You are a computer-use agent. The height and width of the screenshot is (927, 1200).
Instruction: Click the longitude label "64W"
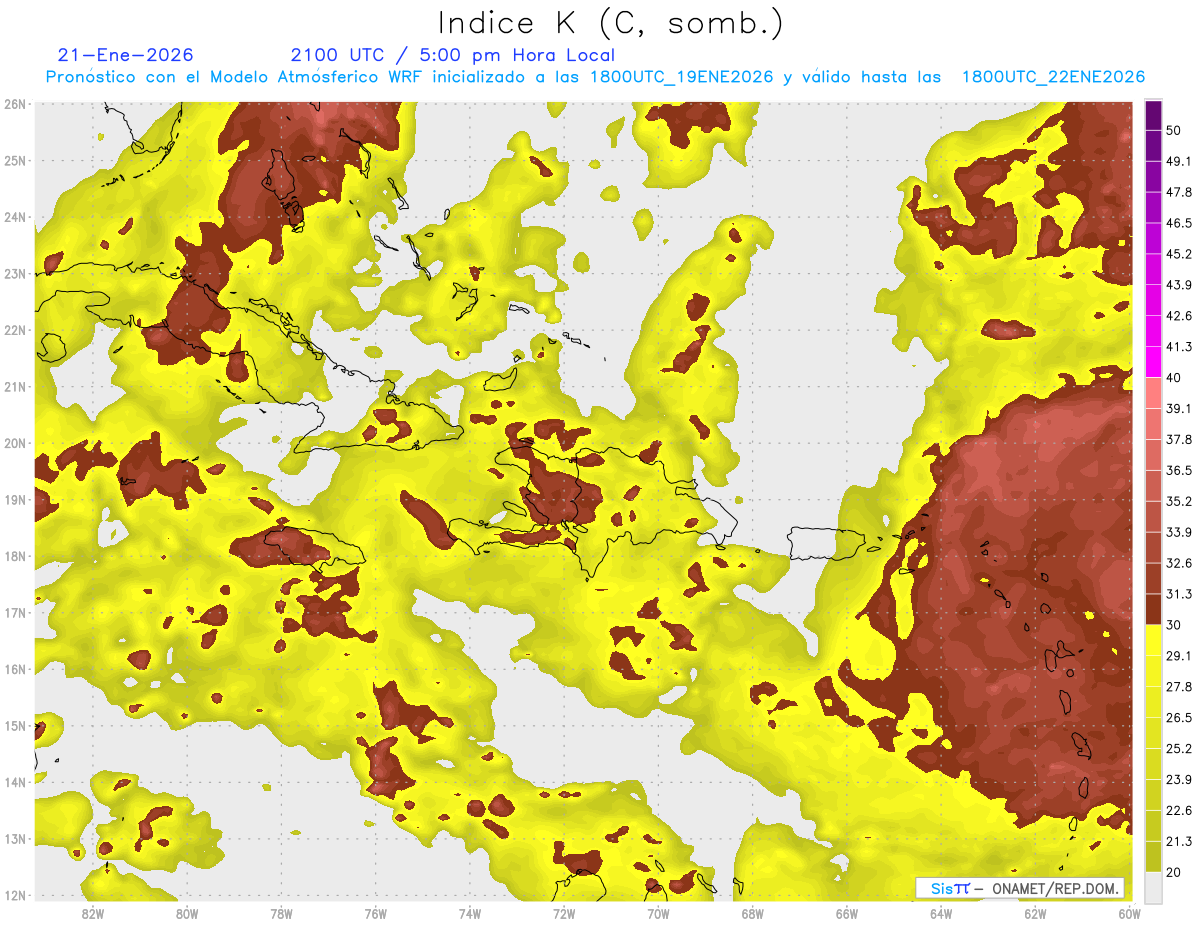(941, 913)
